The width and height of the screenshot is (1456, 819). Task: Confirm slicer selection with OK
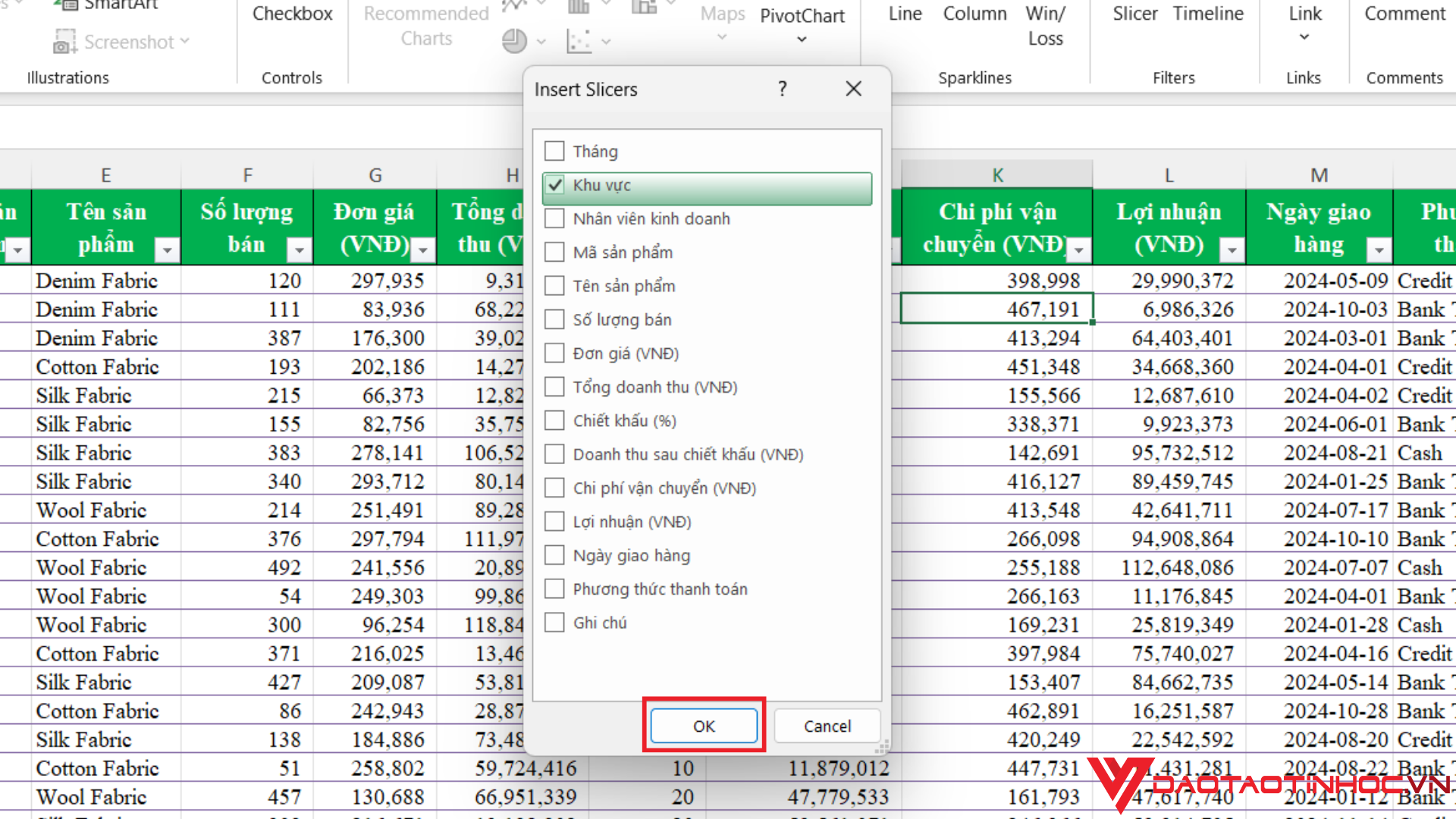coord(702,726)
